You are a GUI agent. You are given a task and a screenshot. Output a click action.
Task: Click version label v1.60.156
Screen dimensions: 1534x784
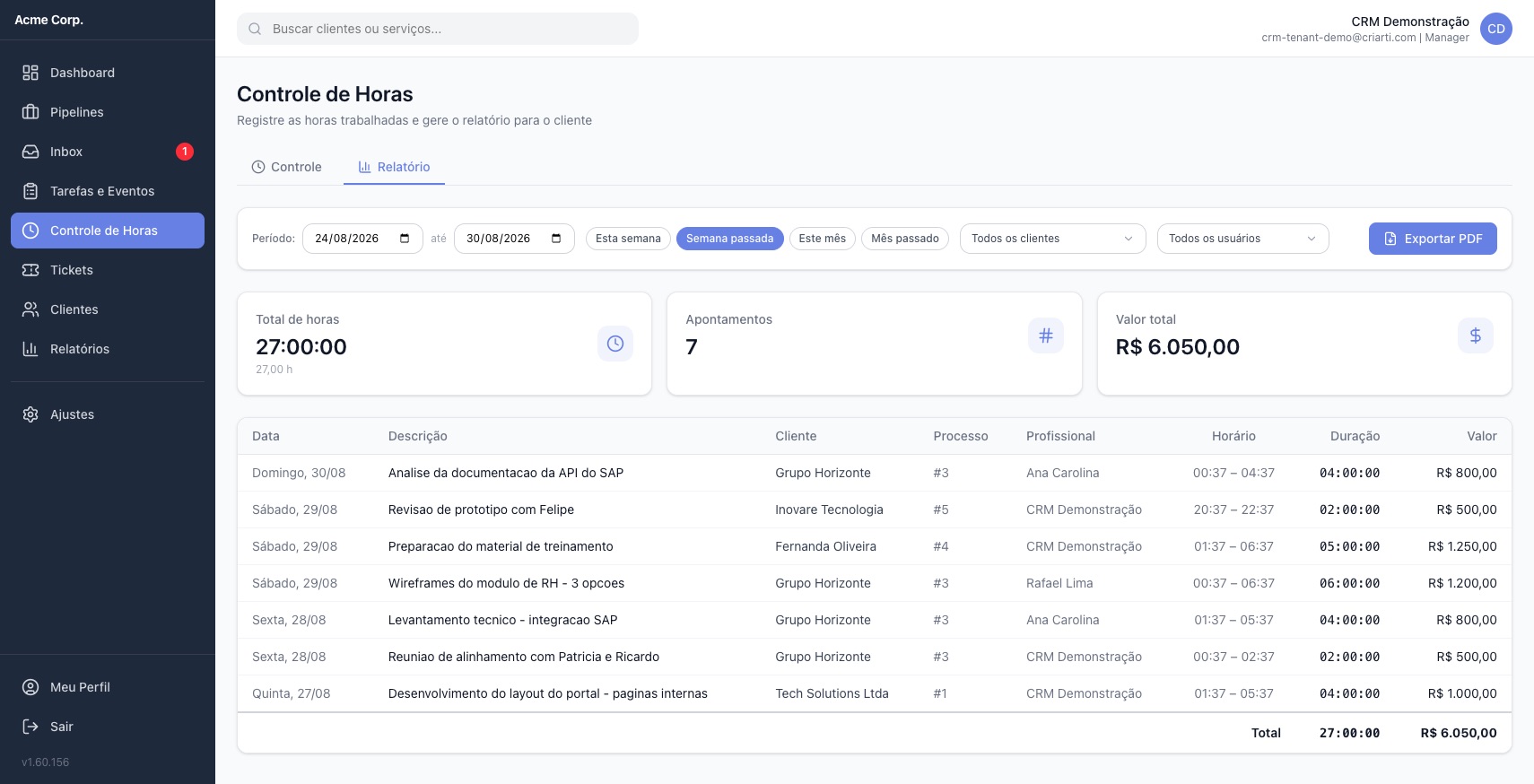(x=45, y=762)
